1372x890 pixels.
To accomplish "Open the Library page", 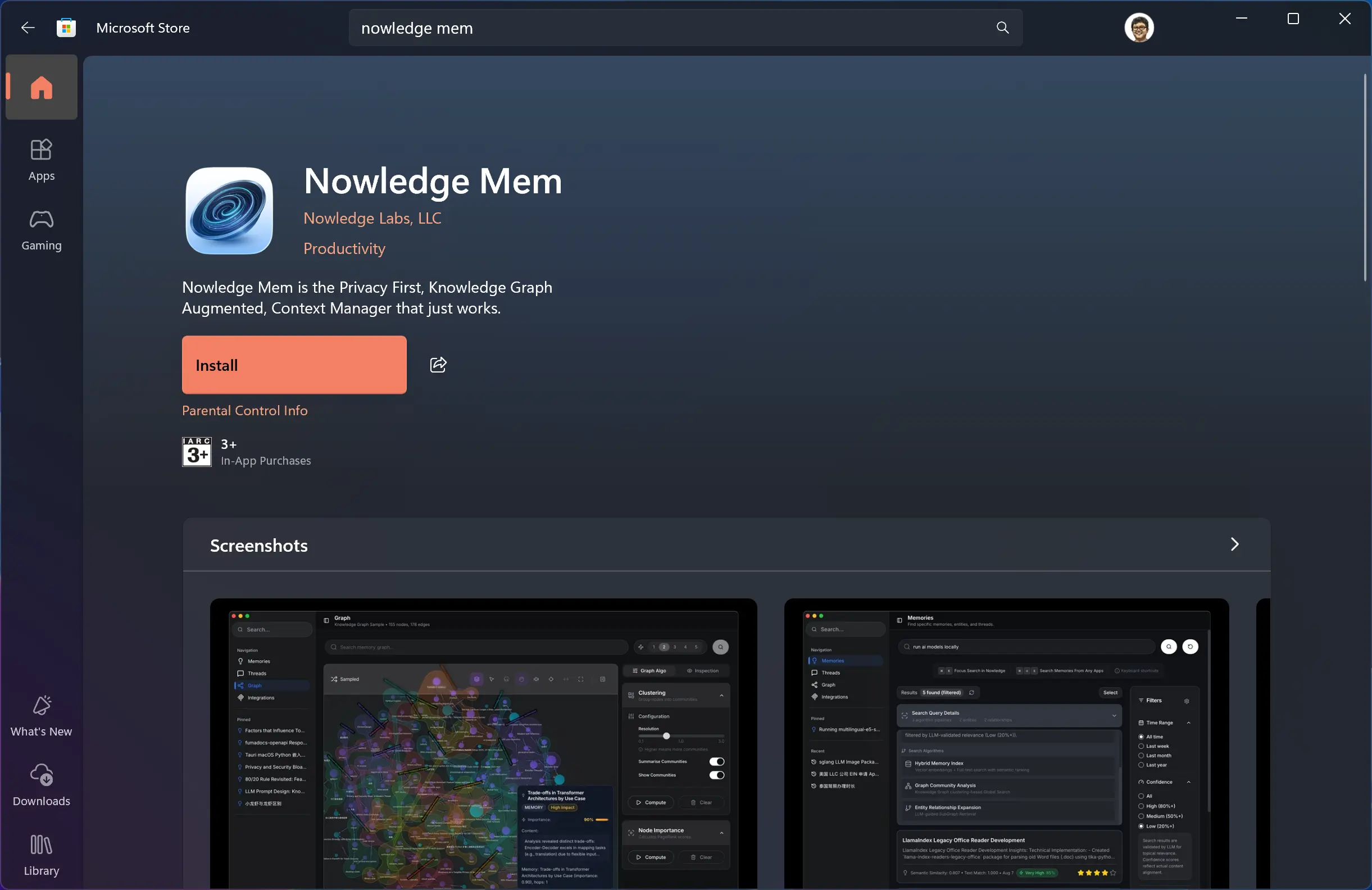I will (x=42, y=855).
